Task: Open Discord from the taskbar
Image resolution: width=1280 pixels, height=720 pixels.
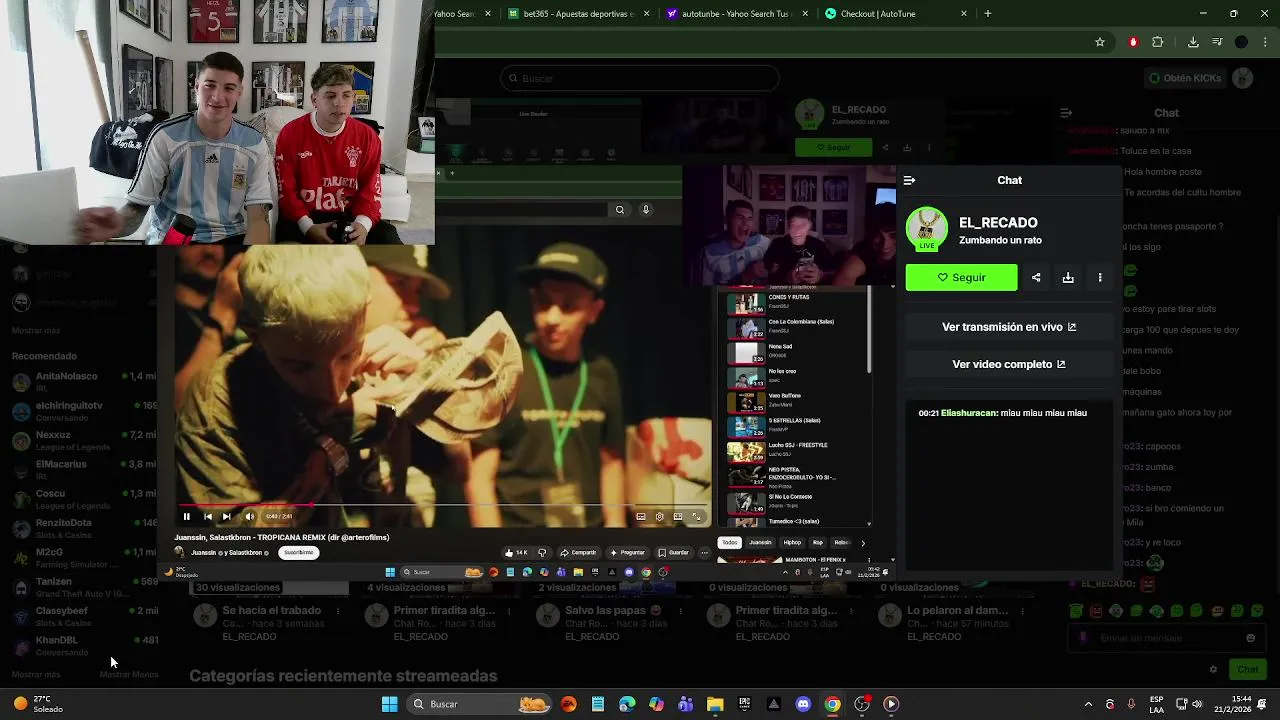Action: point(803,704)
